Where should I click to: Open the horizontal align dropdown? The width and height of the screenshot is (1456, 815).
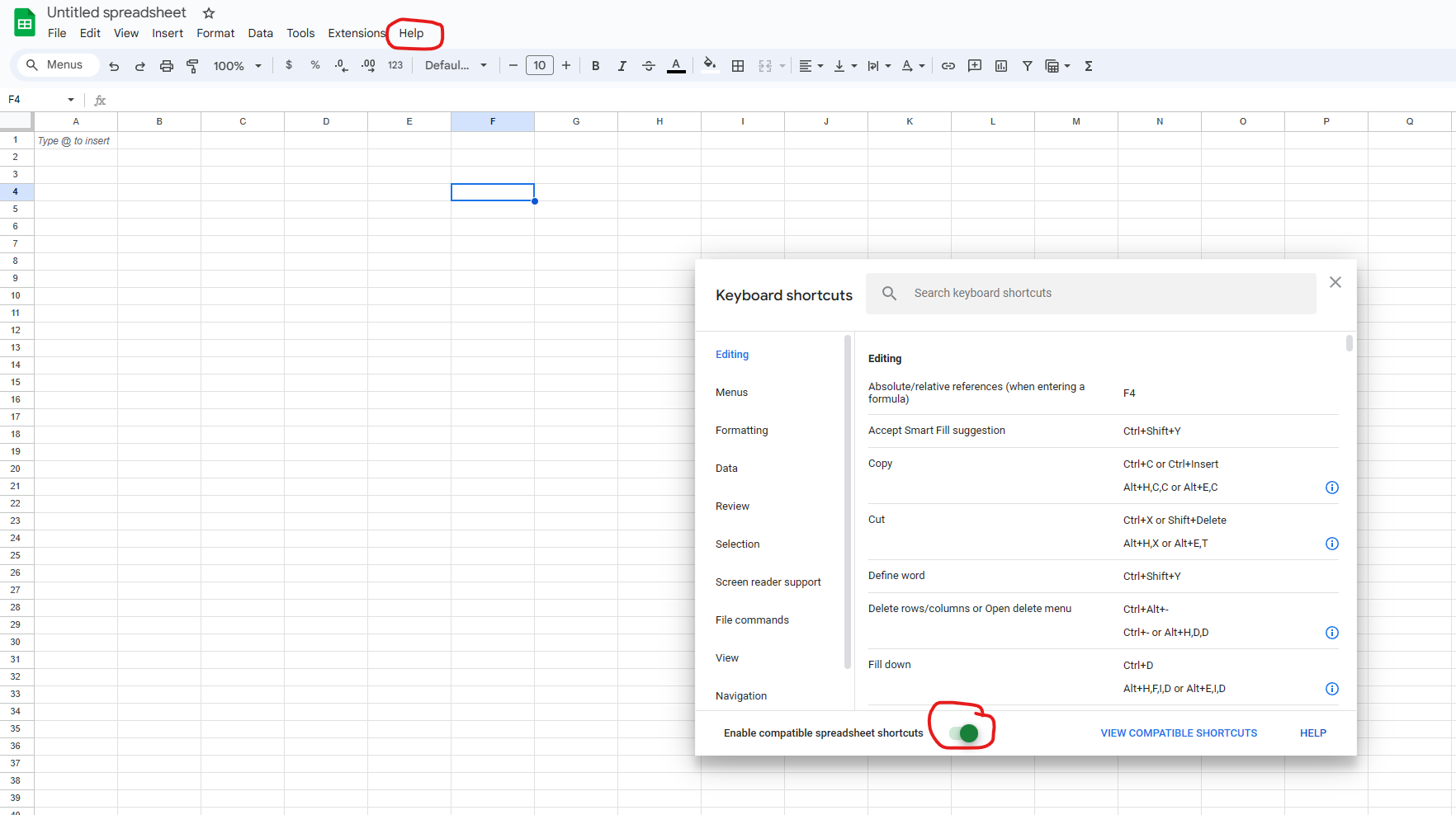[811, 66]
